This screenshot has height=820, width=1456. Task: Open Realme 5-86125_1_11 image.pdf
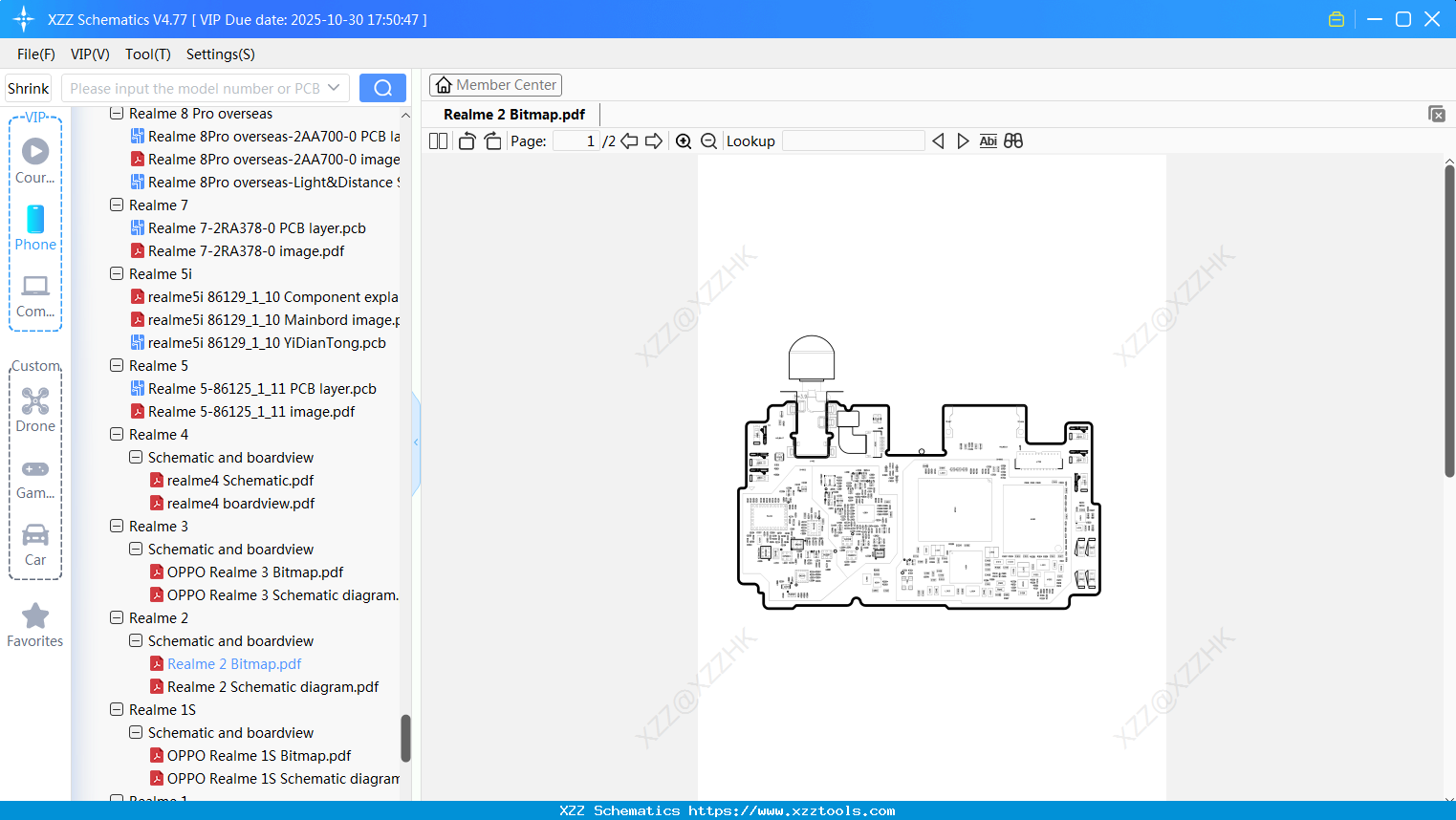coord(251,412)
